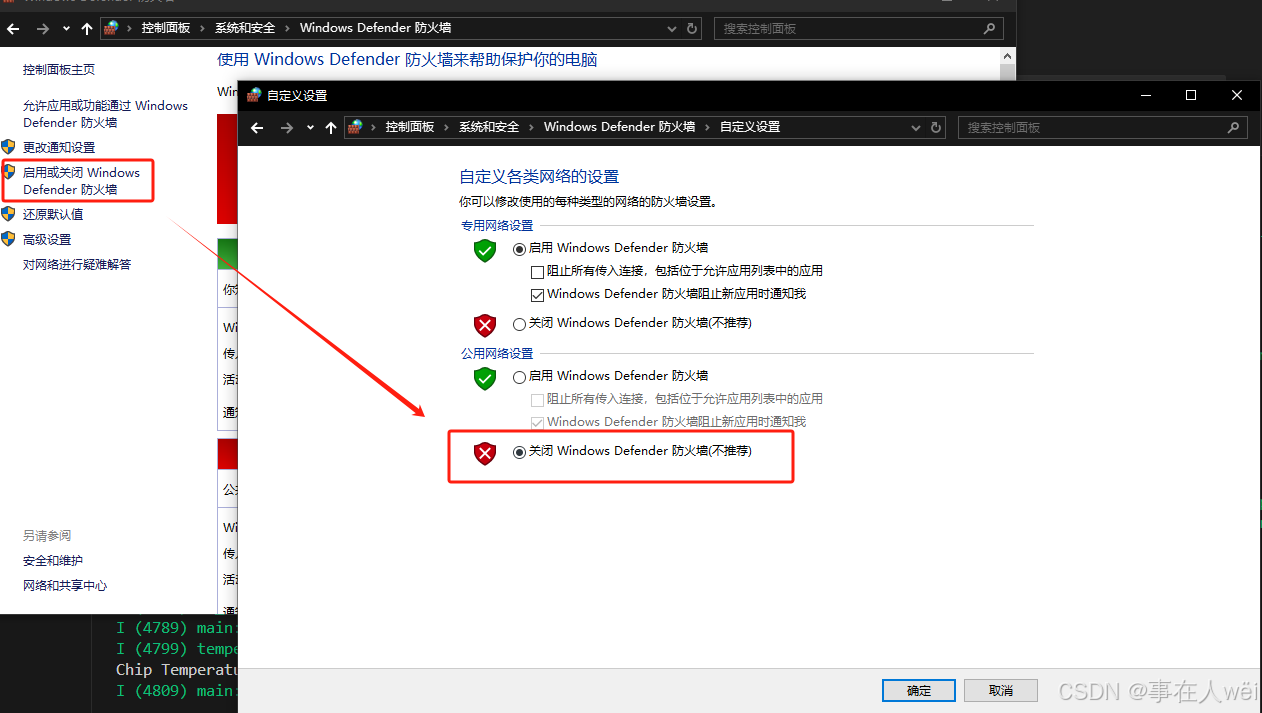Click 控制面板 breadcrumb in front window

pos(410,127)
